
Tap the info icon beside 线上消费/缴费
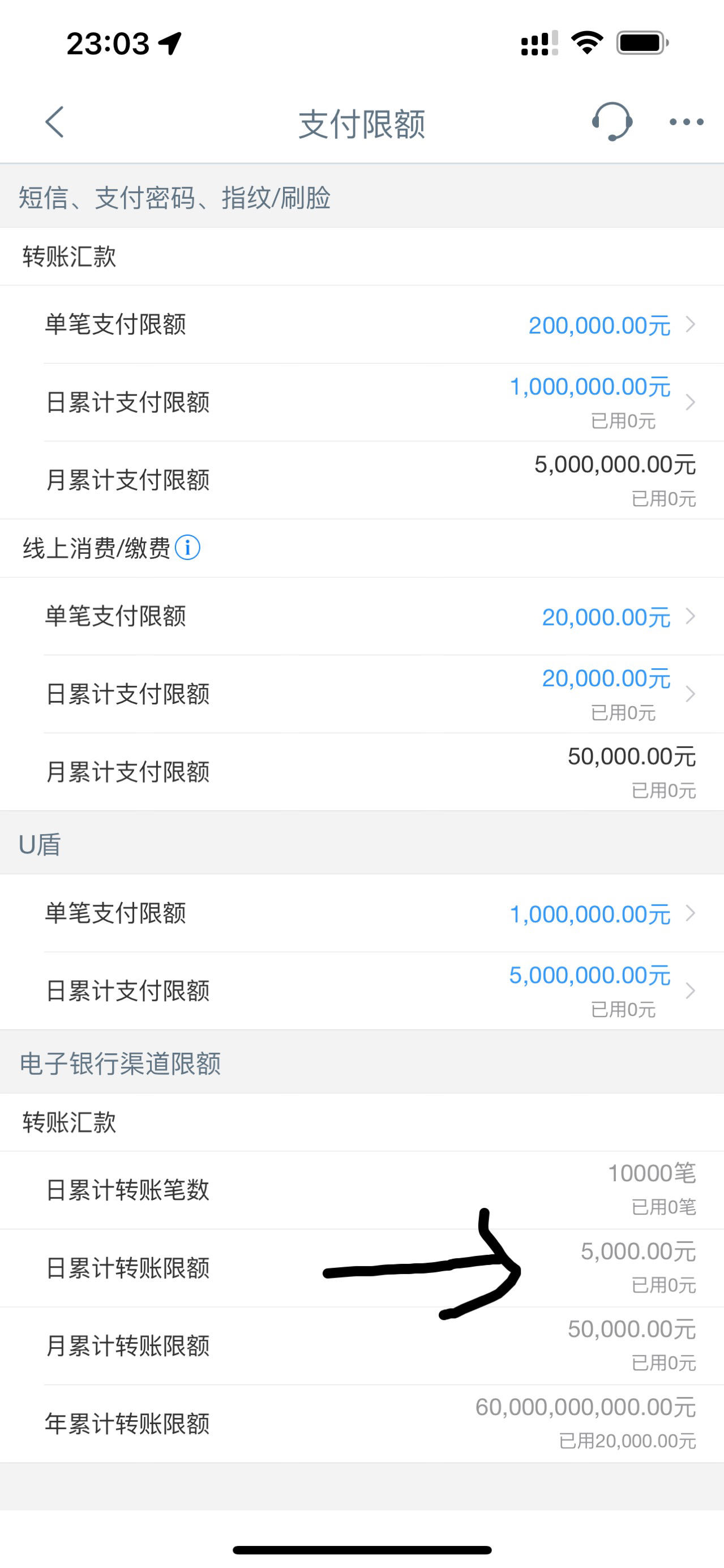[x=187, y=548]
